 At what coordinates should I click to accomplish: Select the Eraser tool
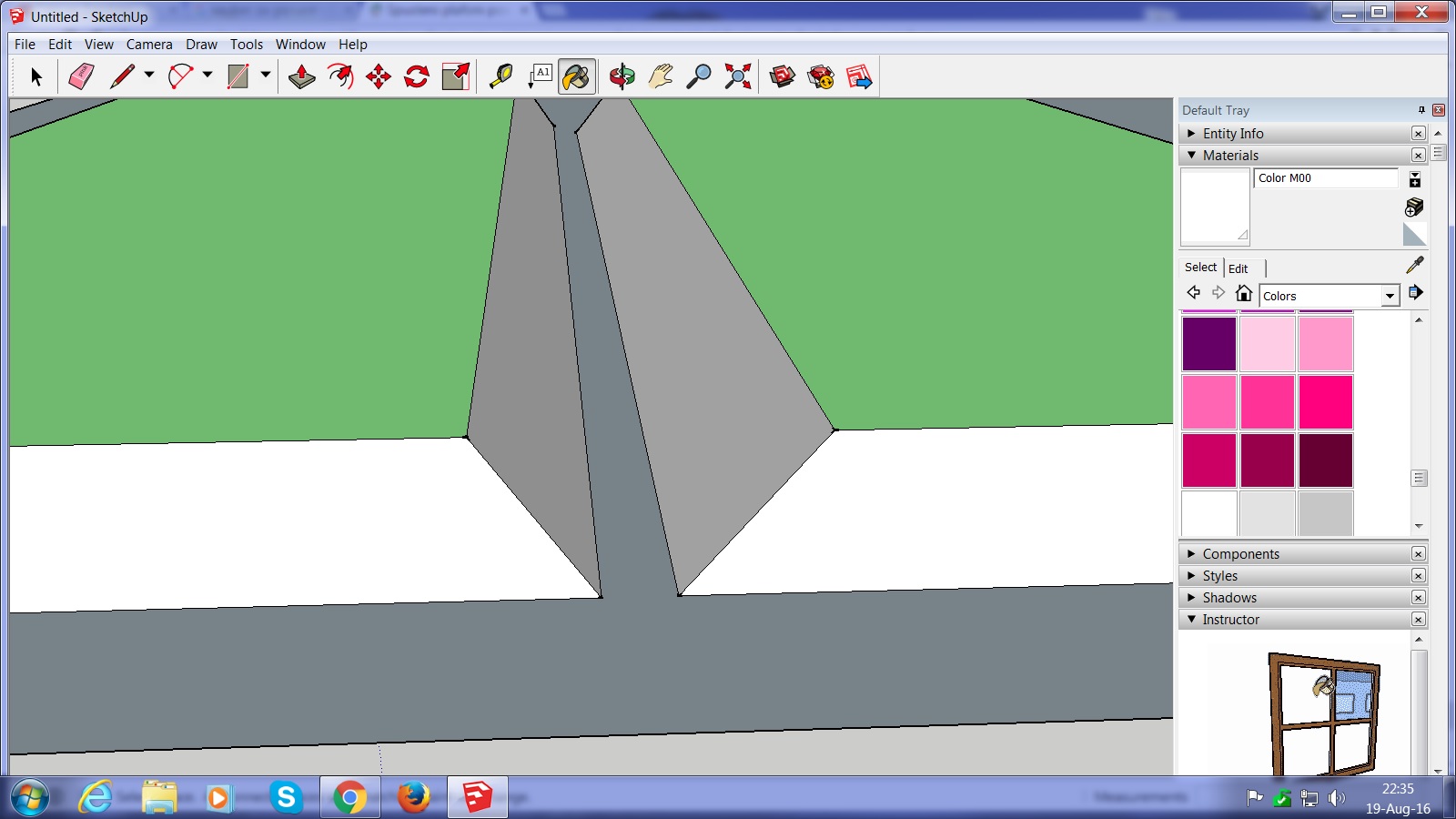click(81, 76)
